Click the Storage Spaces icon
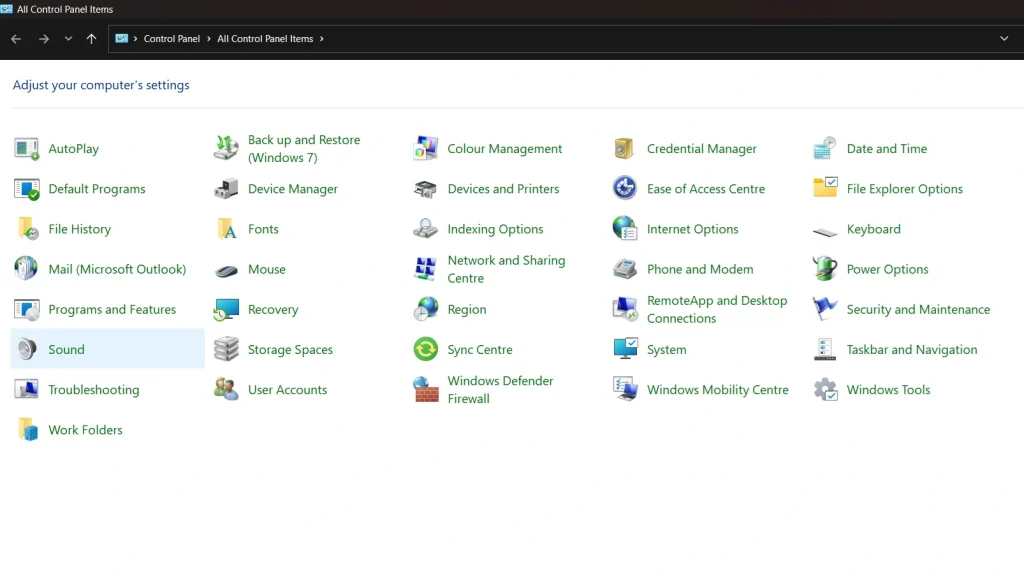The image size is (1024, 574). point(227,349)
